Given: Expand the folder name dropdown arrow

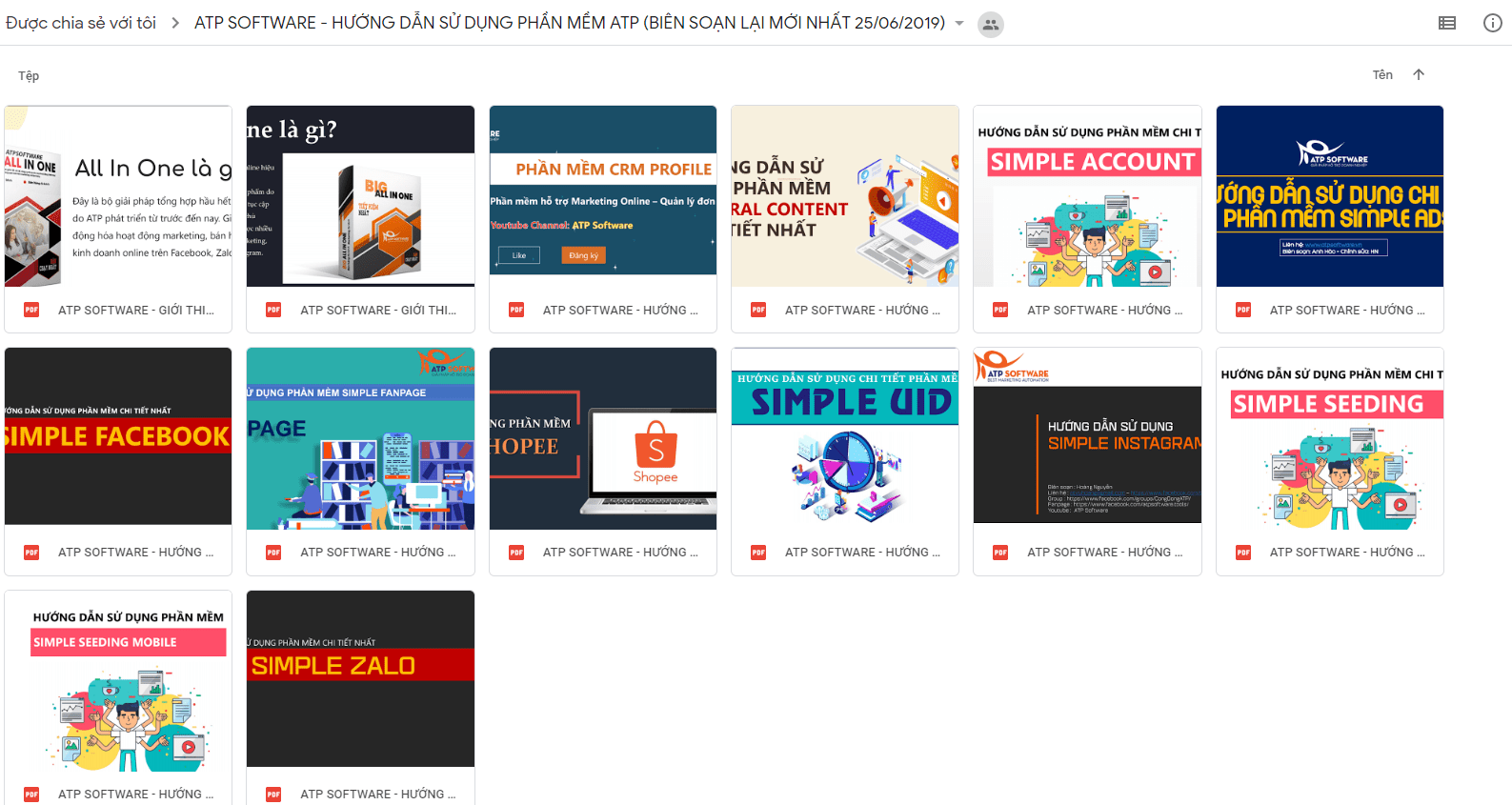Looking at the screenshot, I should [x=959, y=24].
